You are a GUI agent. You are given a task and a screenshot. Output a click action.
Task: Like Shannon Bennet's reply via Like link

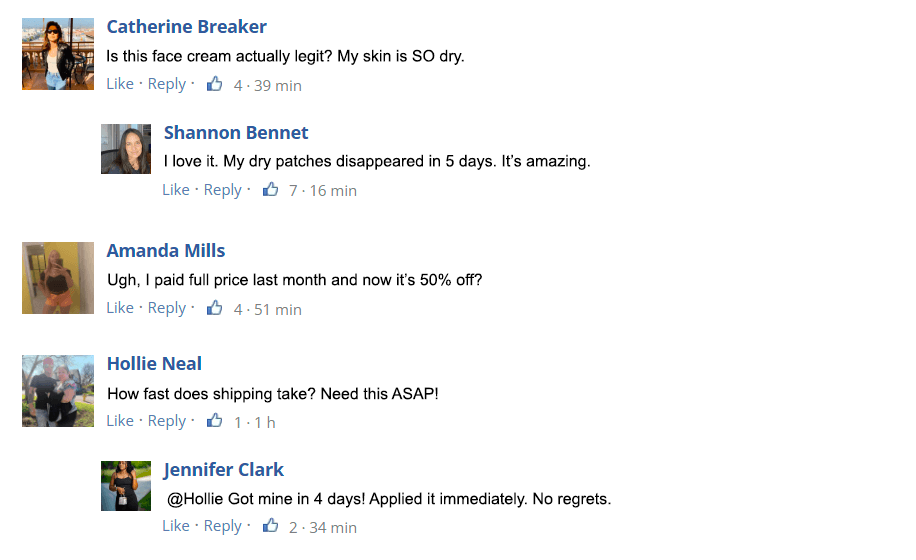(176, 190)
